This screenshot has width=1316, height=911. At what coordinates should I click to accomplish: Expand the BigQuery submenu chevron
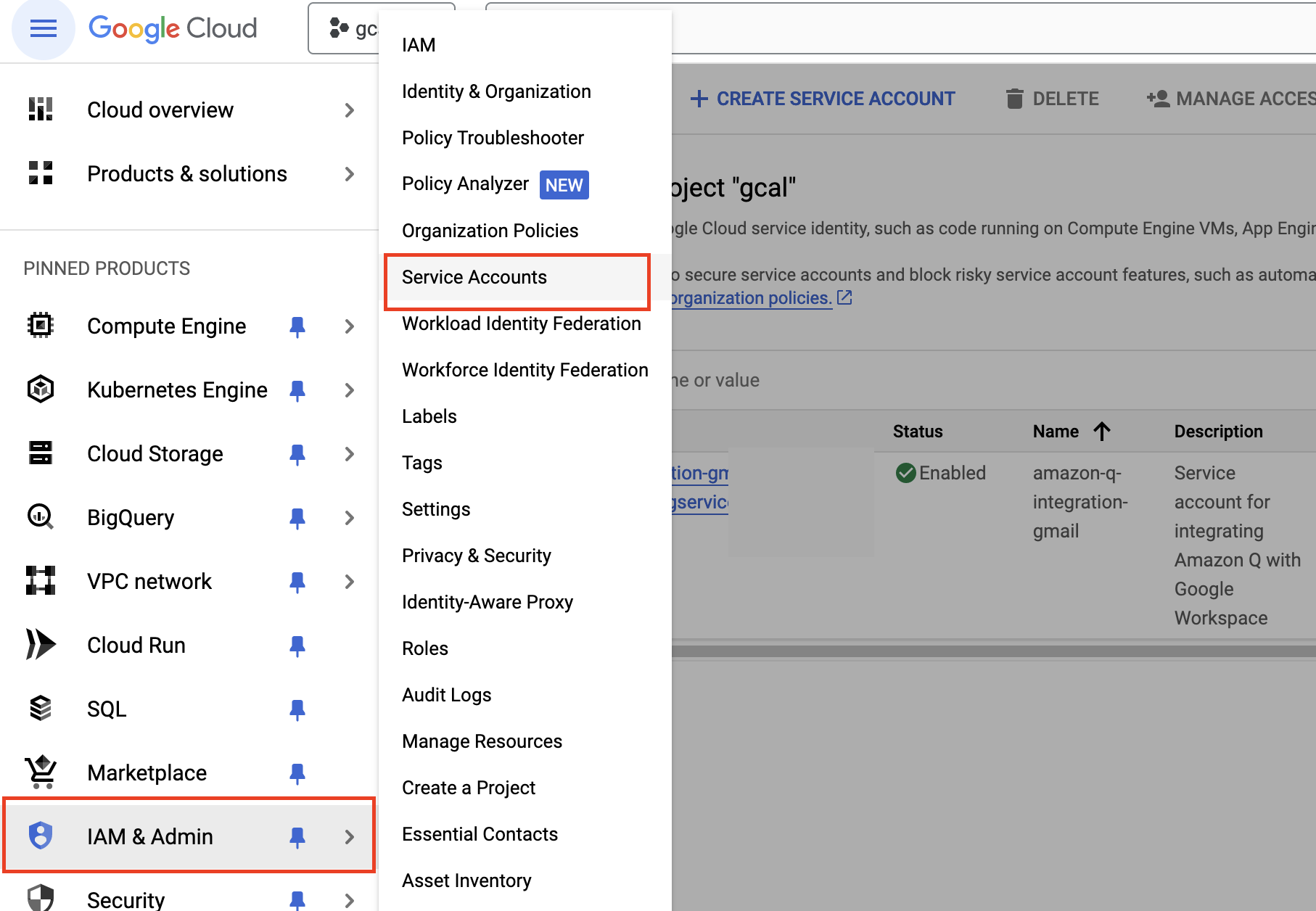coord(350,518)
